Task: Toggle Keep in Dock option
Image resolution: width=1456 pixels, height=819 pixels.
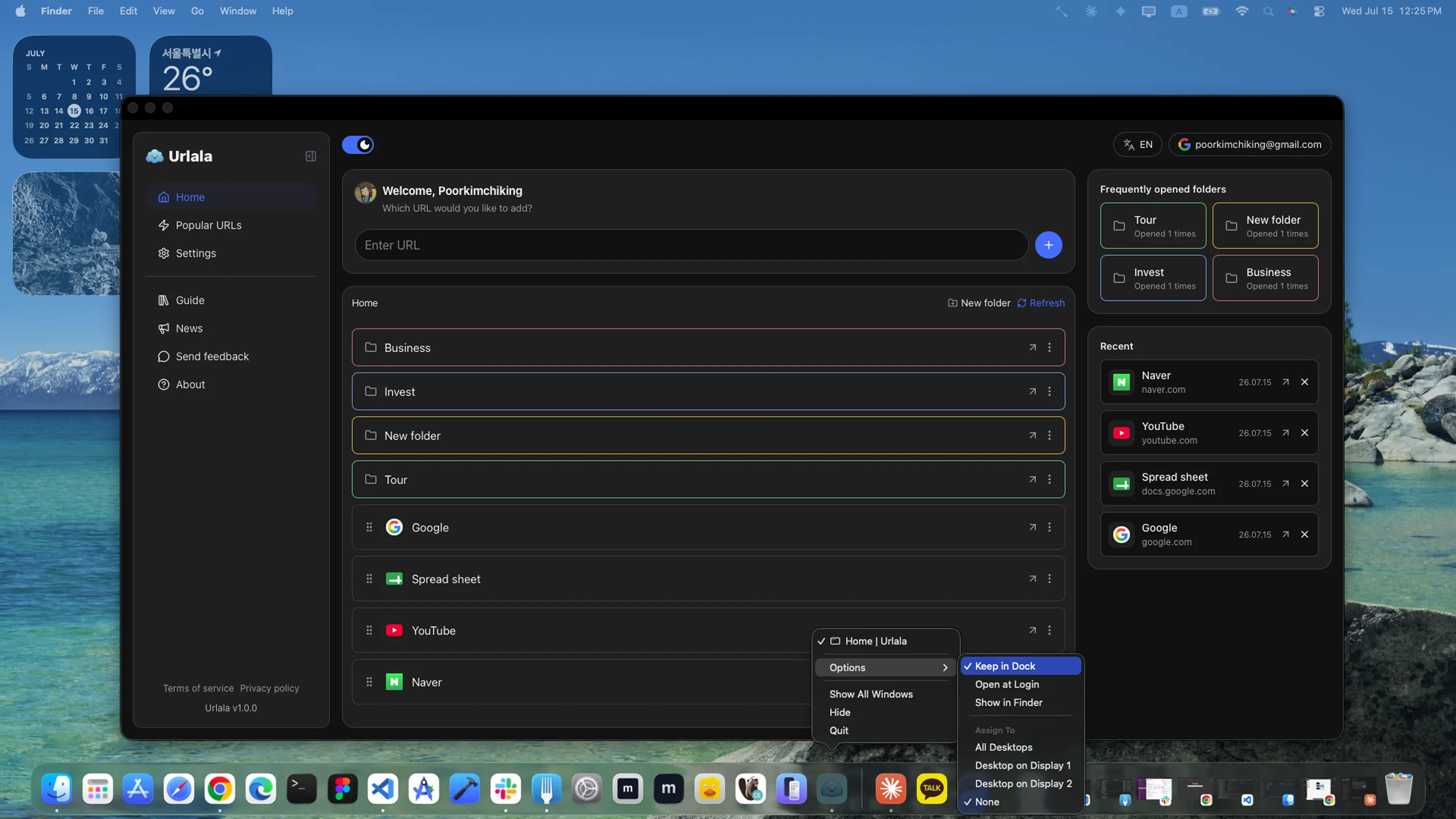Action: (1021, 666)
